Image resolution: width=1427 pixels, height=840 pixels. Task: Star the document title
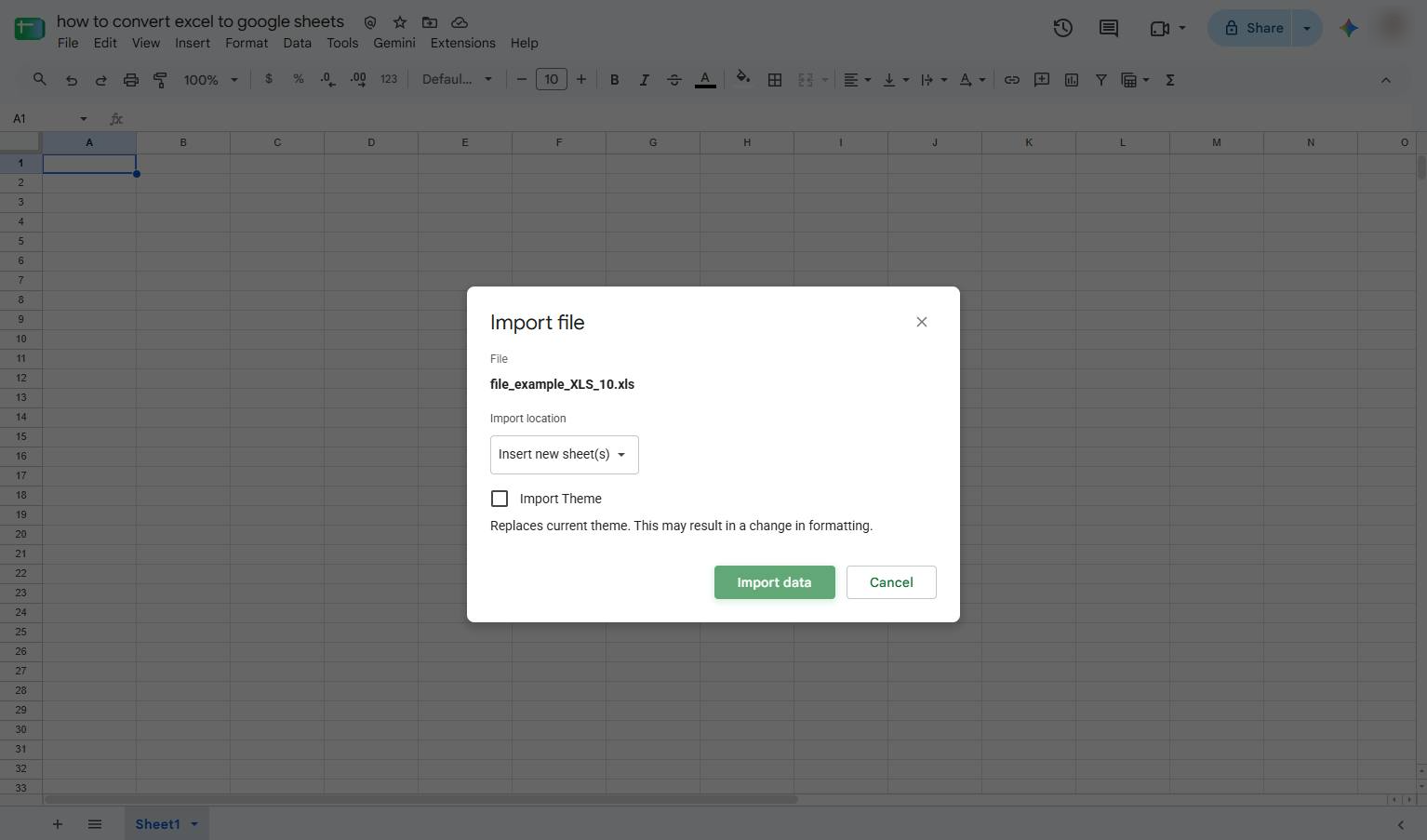(400, 22)
